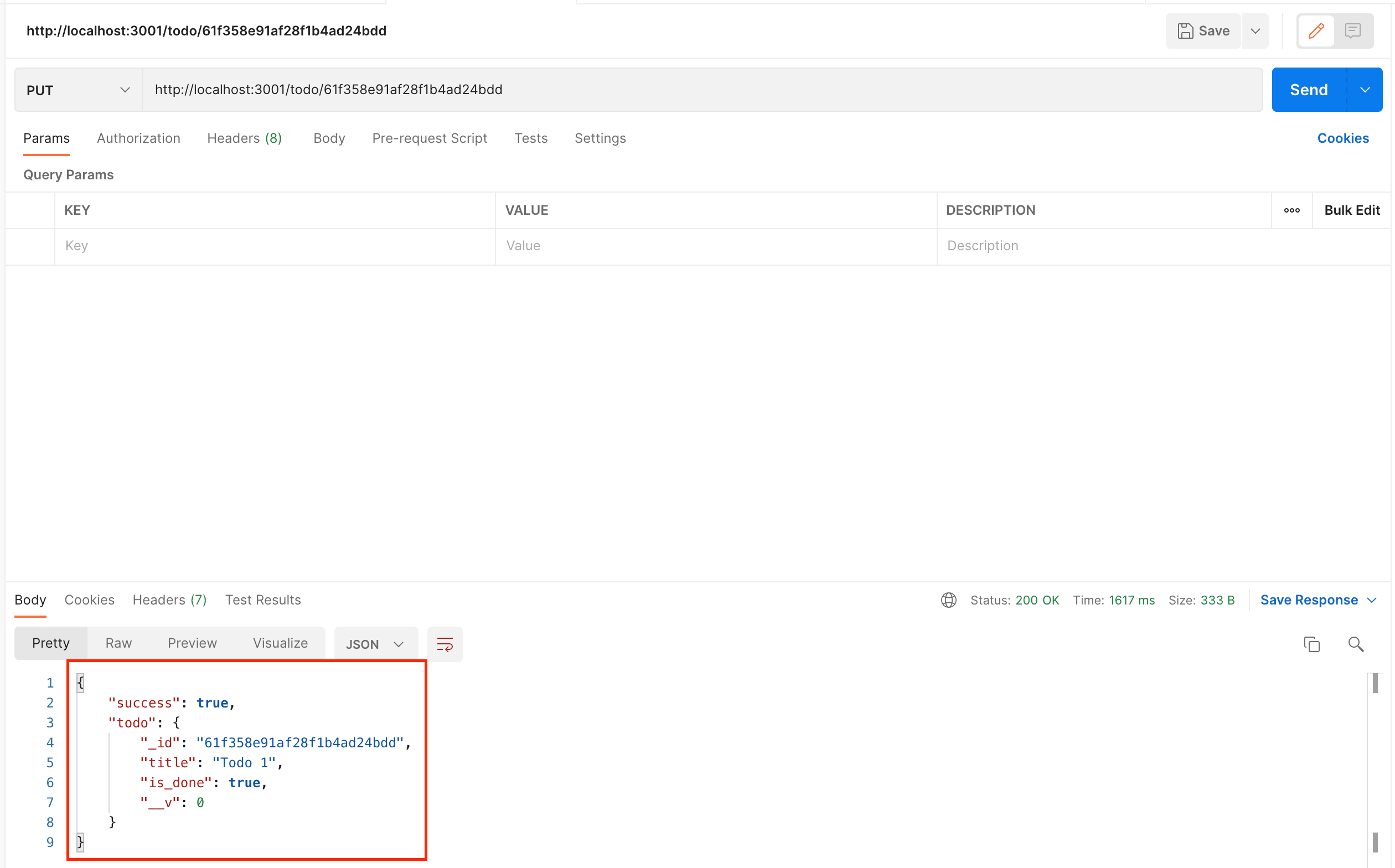Open the Test Results tab
This screenshot has width=1395, height=868.
tap(263, 600)
